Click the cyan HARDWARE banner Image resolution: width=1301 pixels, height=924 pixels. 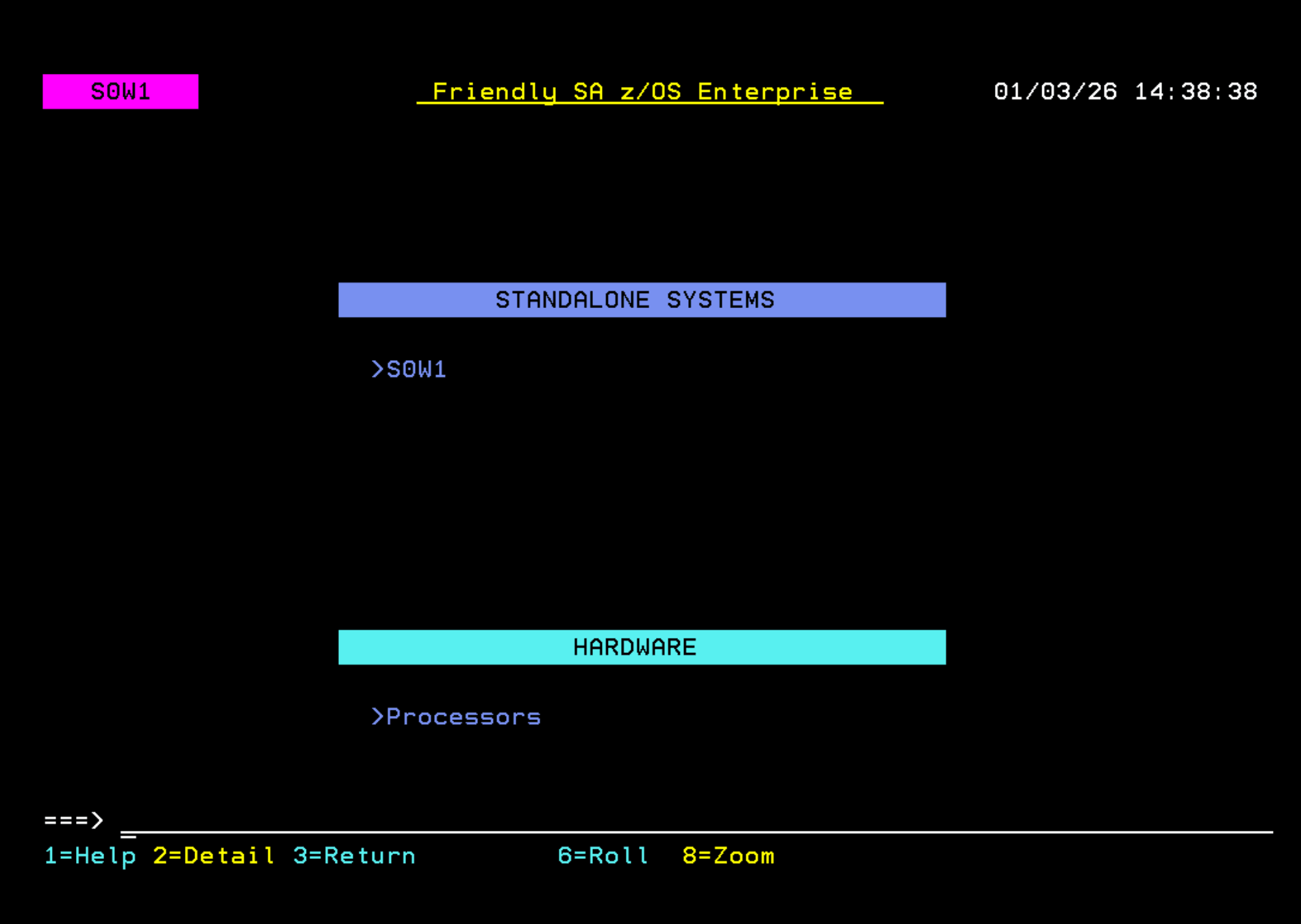(x=642, y=646)
